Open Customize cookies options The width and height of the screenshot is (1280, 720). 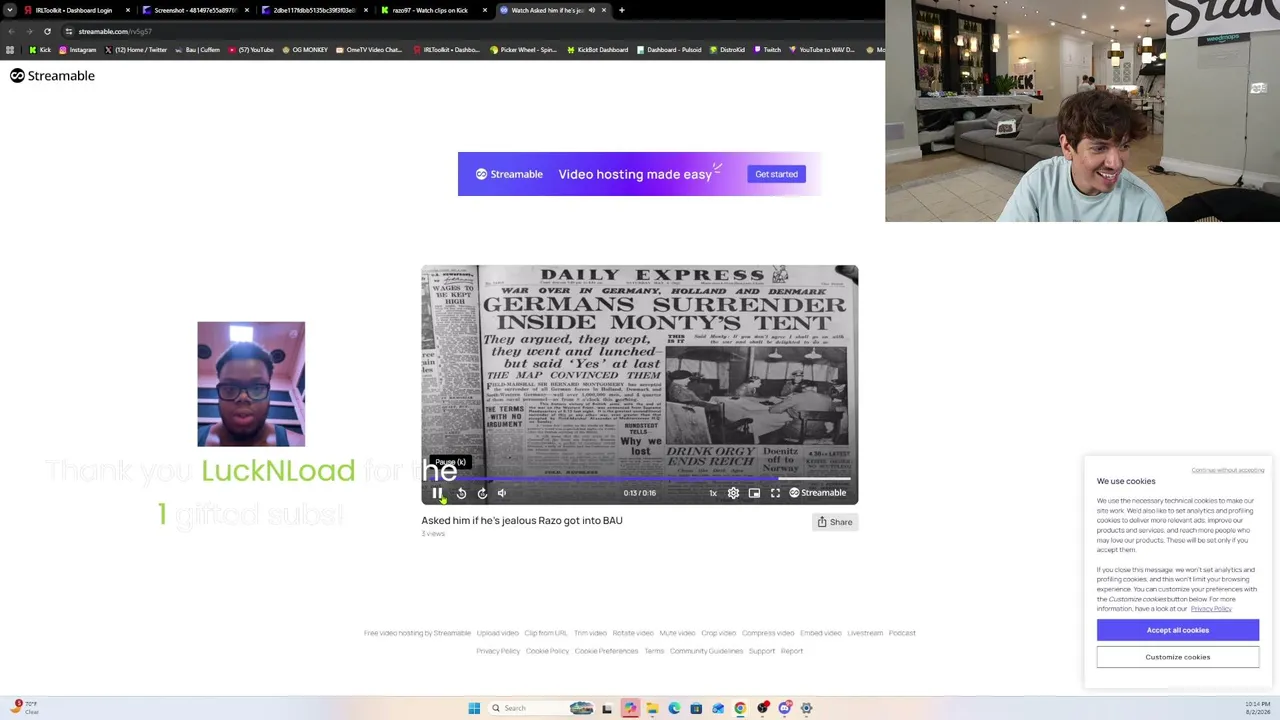coord(1178,657)
